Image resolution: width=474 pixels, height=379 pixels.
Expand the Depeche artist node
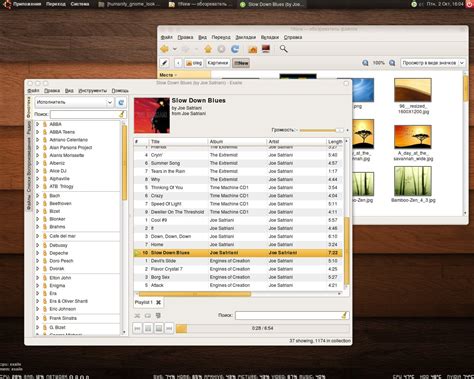point(38,253)
